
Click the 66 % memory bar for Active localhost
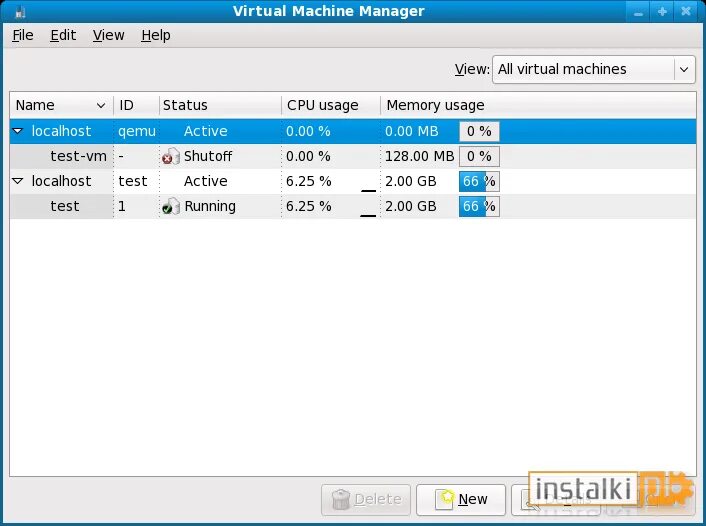tap(479, 181)
